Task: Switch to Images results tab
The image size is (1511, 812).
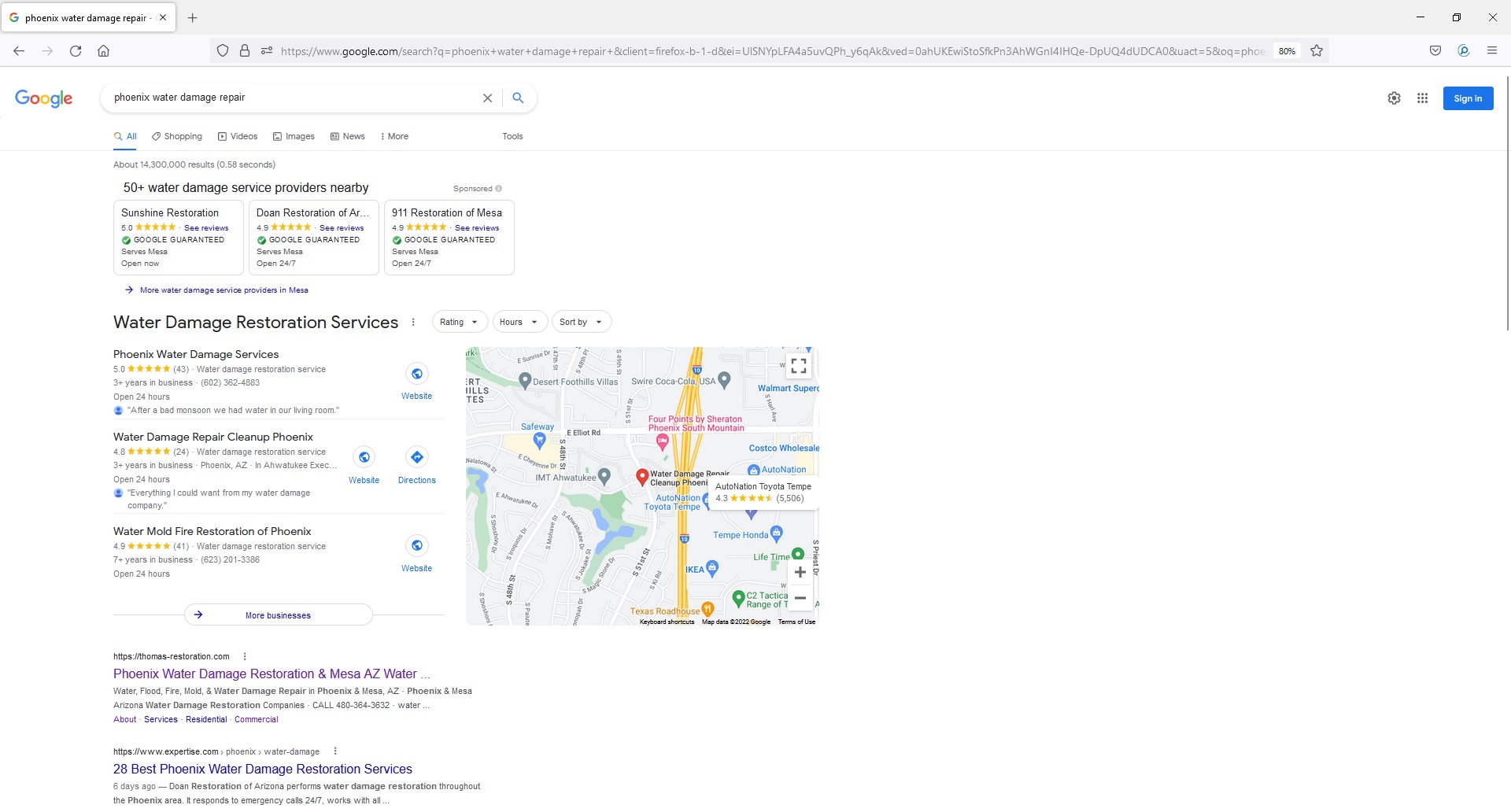Action: [294, 136]
